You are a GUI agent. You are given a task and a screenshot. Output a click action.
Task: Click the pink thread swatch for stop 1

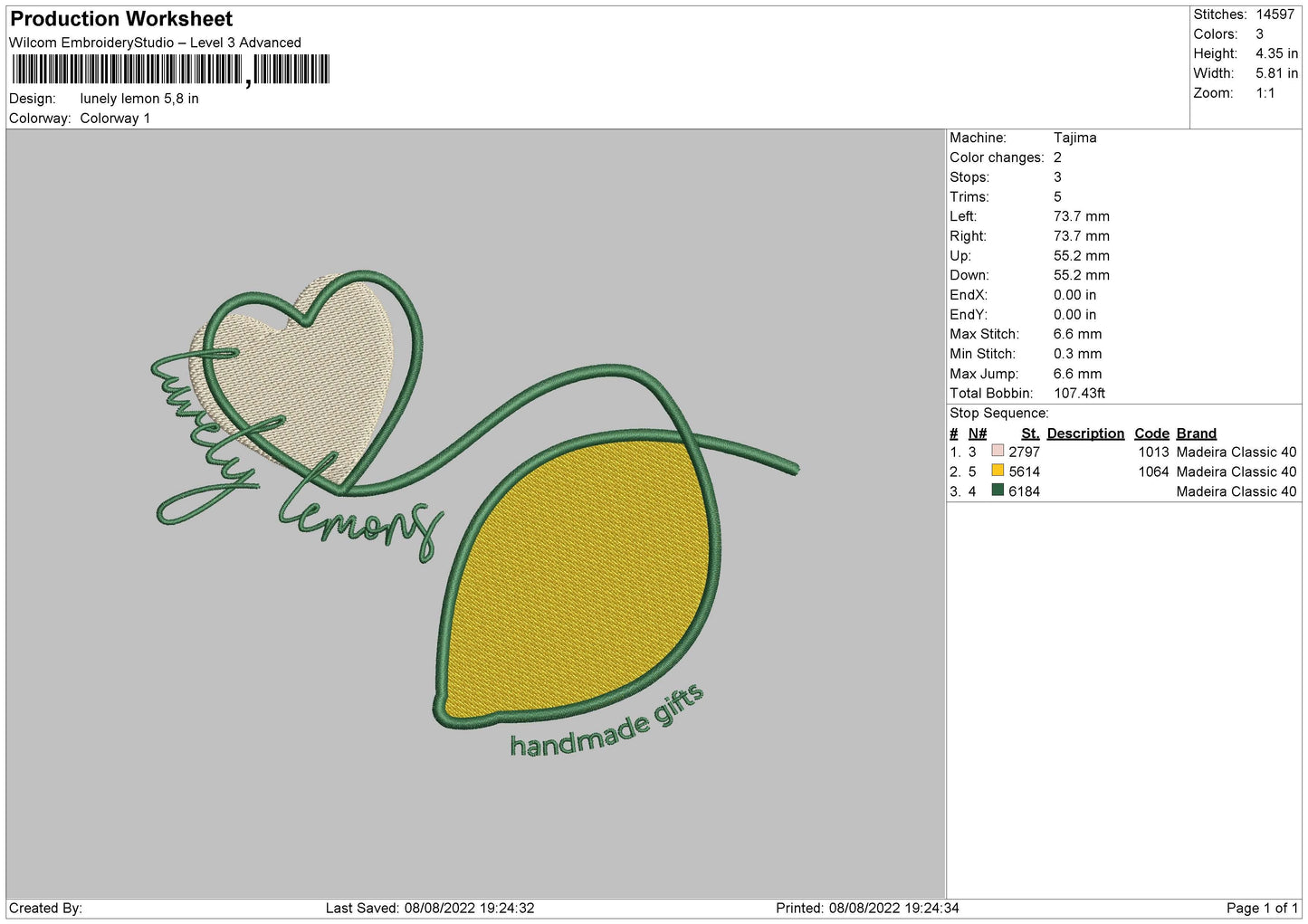coord(998,451)
